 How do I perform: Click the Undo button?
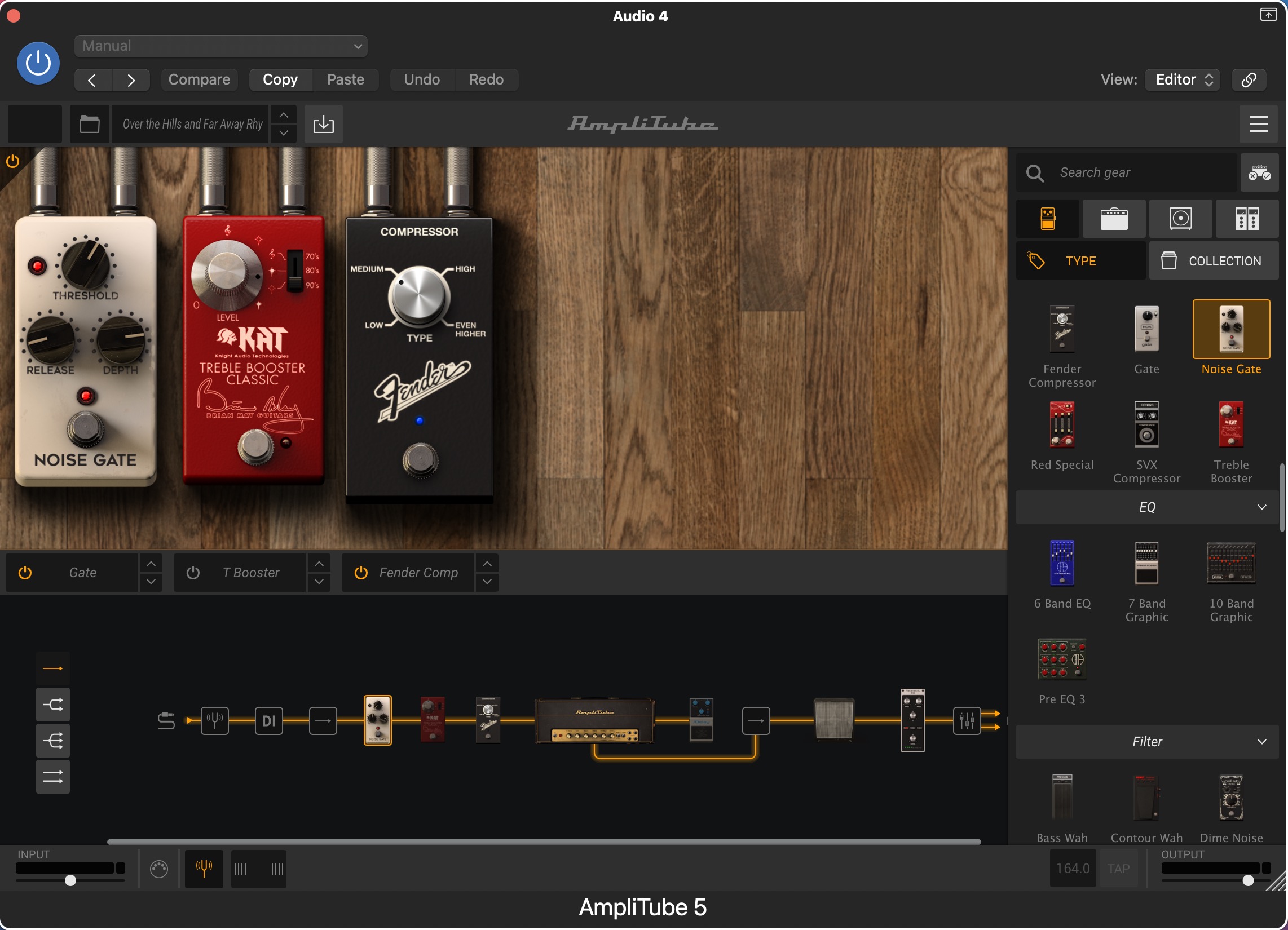pos(422,79)
